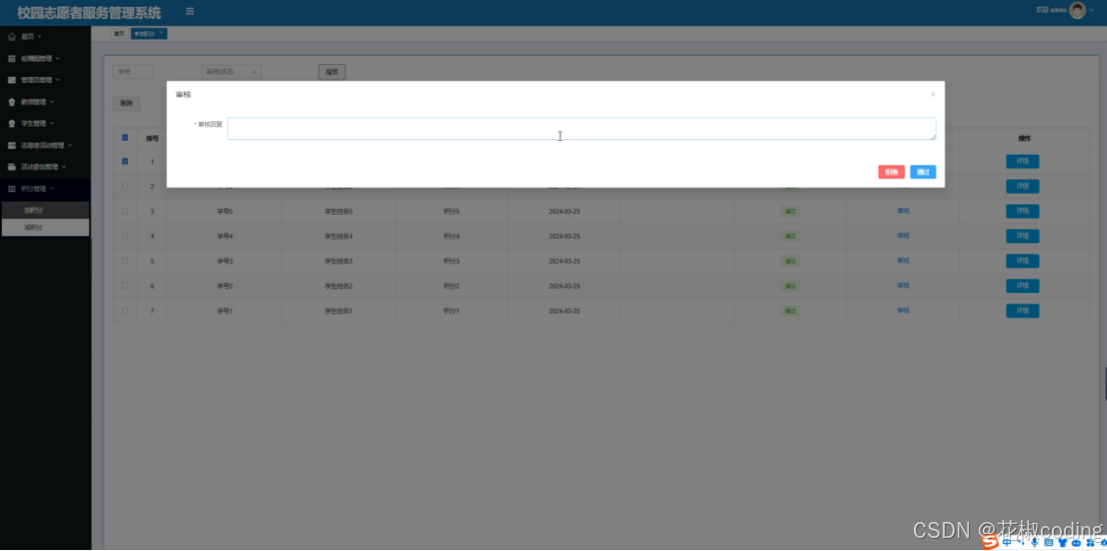1107x551 pixels.
Task: Switch to the 首页 page tab
Action: pyautogui.click(x=119, y=33)
